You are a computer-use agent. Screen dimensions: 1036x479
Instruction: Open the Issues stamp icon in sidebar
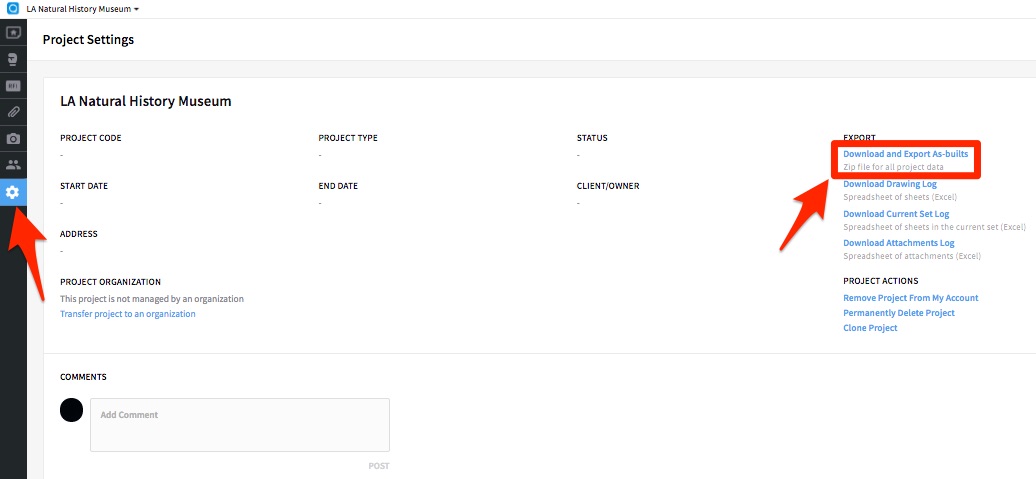13,59
